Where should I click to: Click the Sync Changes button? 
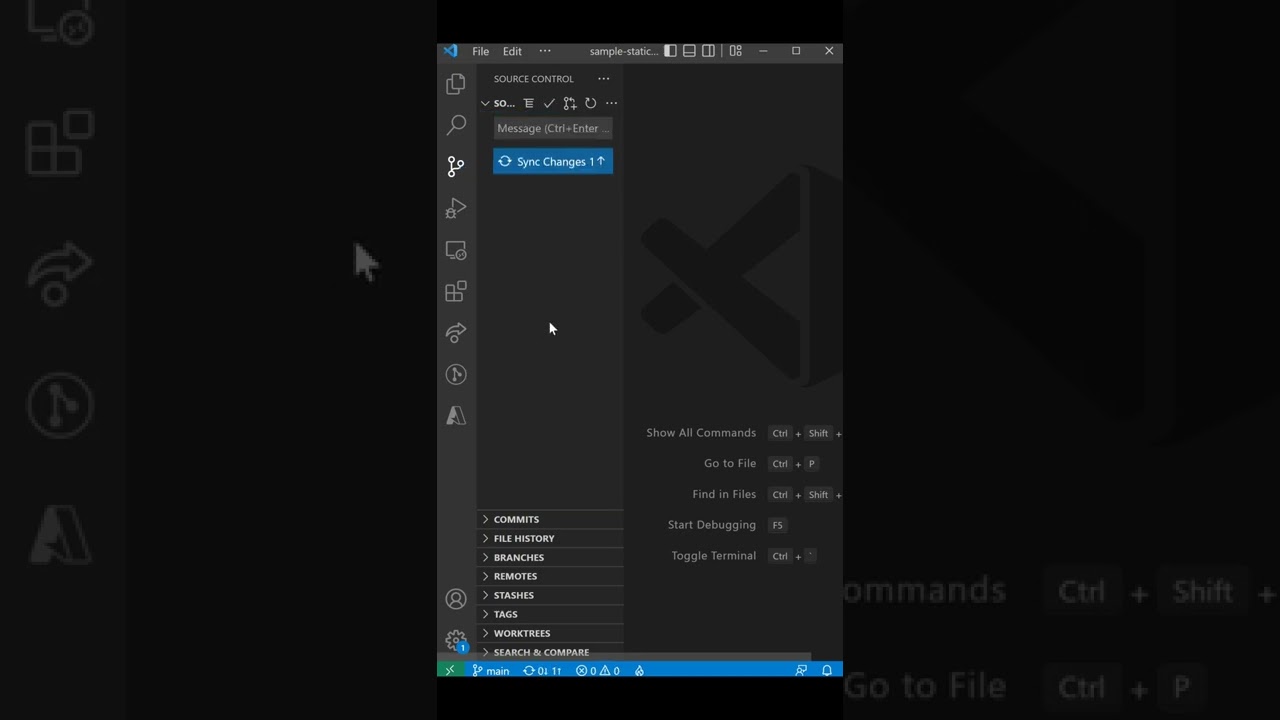[553, 161]
